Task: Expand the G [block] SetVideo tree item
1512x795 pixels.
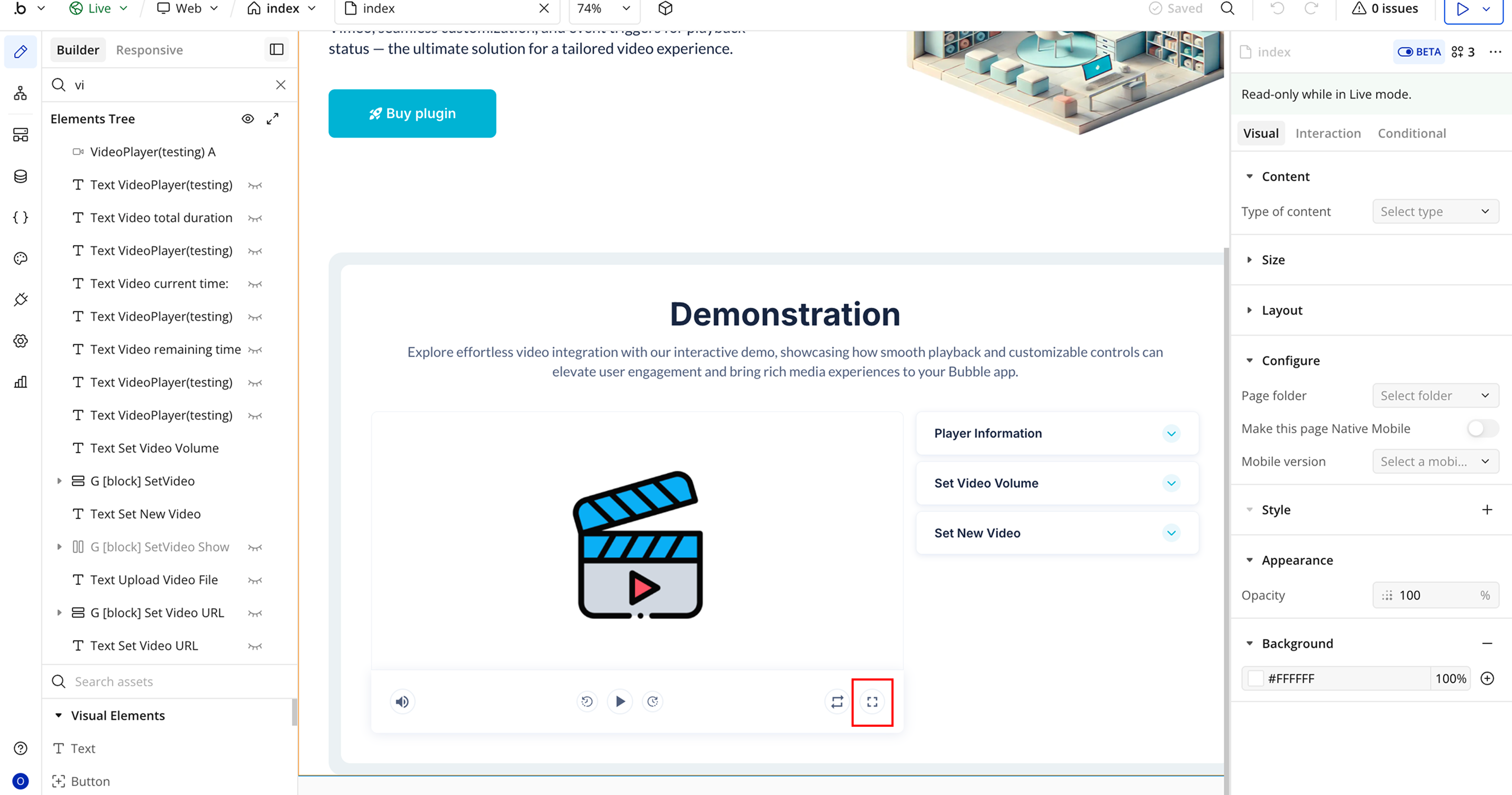Action: tap(59, 481)
